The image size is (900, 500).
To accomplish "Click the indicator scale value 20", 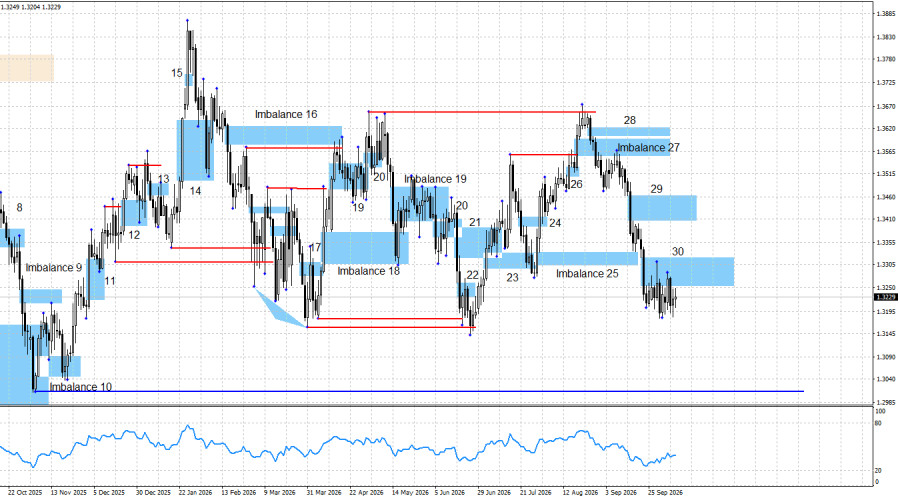I will pos(878,470).
